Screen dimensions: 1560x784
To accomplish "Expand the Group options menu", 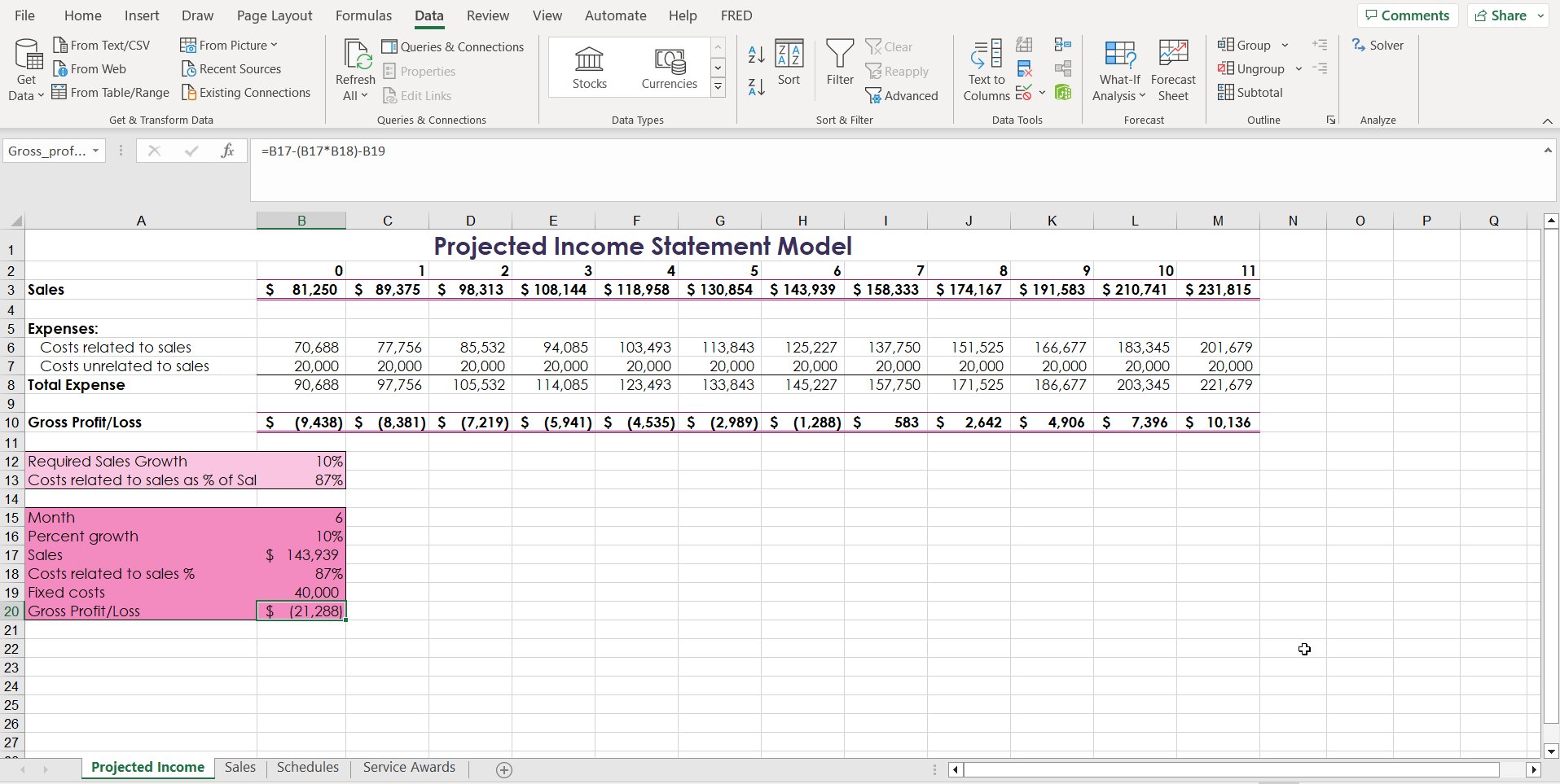I will (x=1285, y=45).
